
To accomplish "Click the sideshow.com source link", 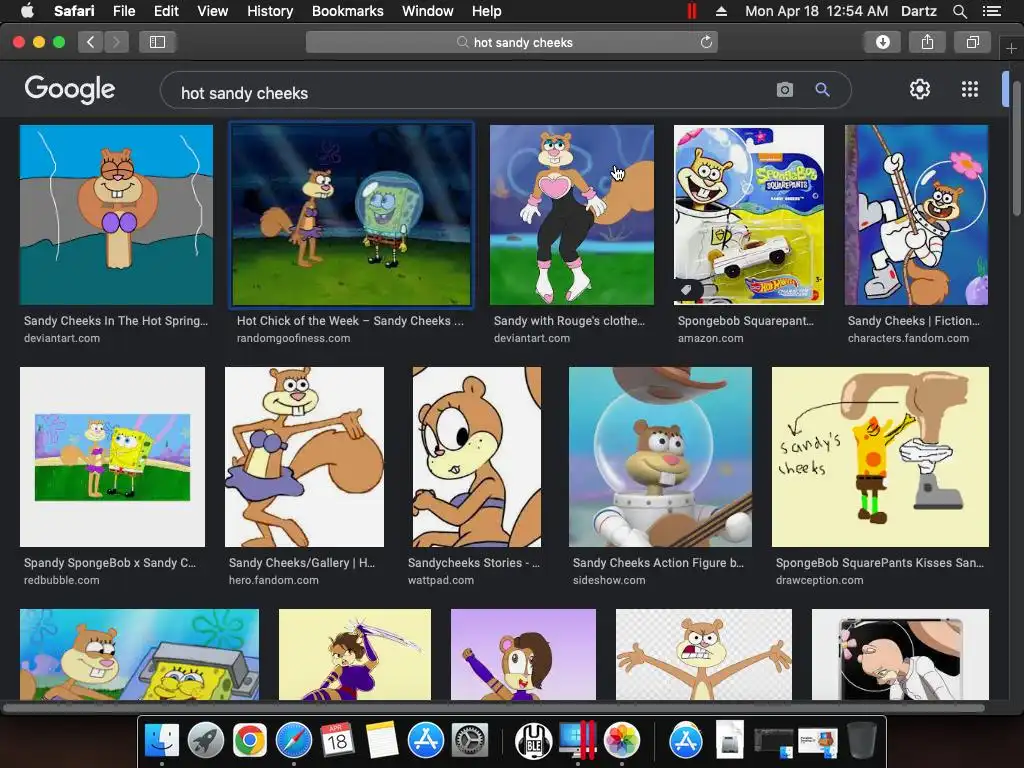I will [609, 580].
